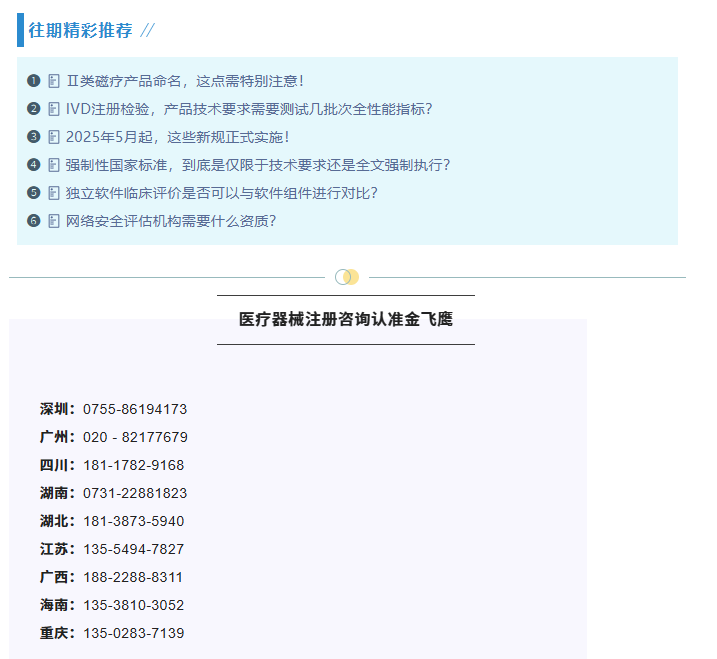Click Guangzhou phone number 020 - 82177679
The width and height of the screenshot is (717, 659).
pos(135,437)
